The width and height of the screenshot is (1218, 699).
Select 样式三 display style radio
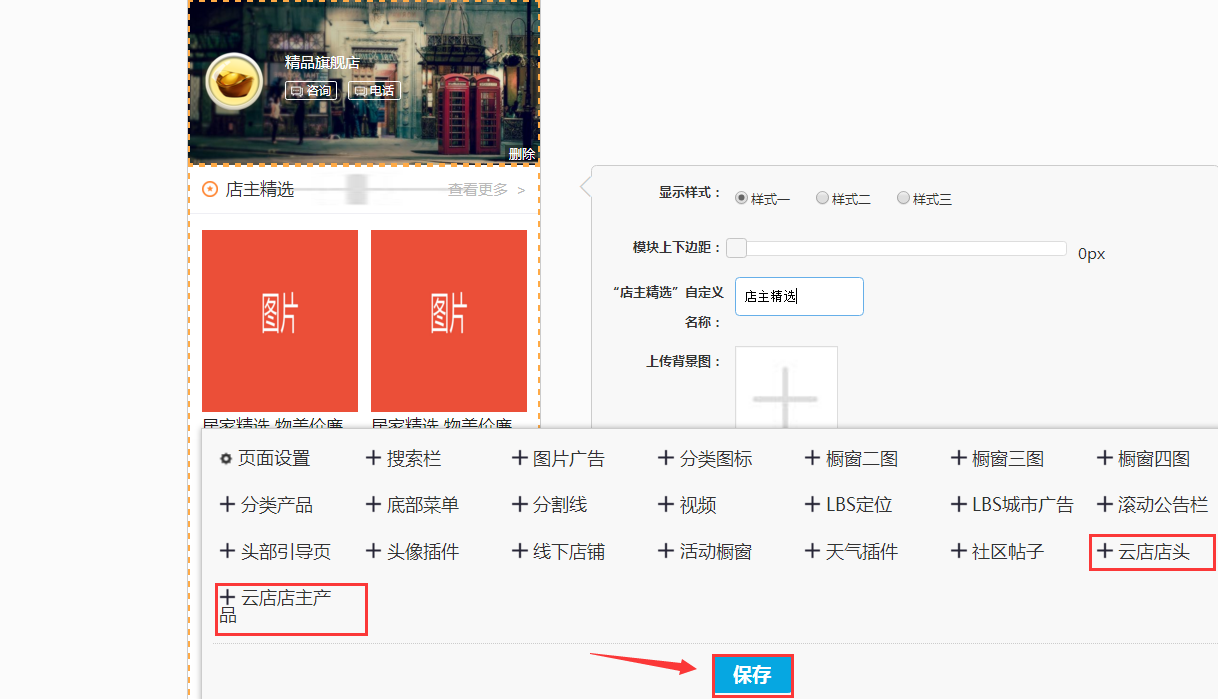tap(903, 198)
